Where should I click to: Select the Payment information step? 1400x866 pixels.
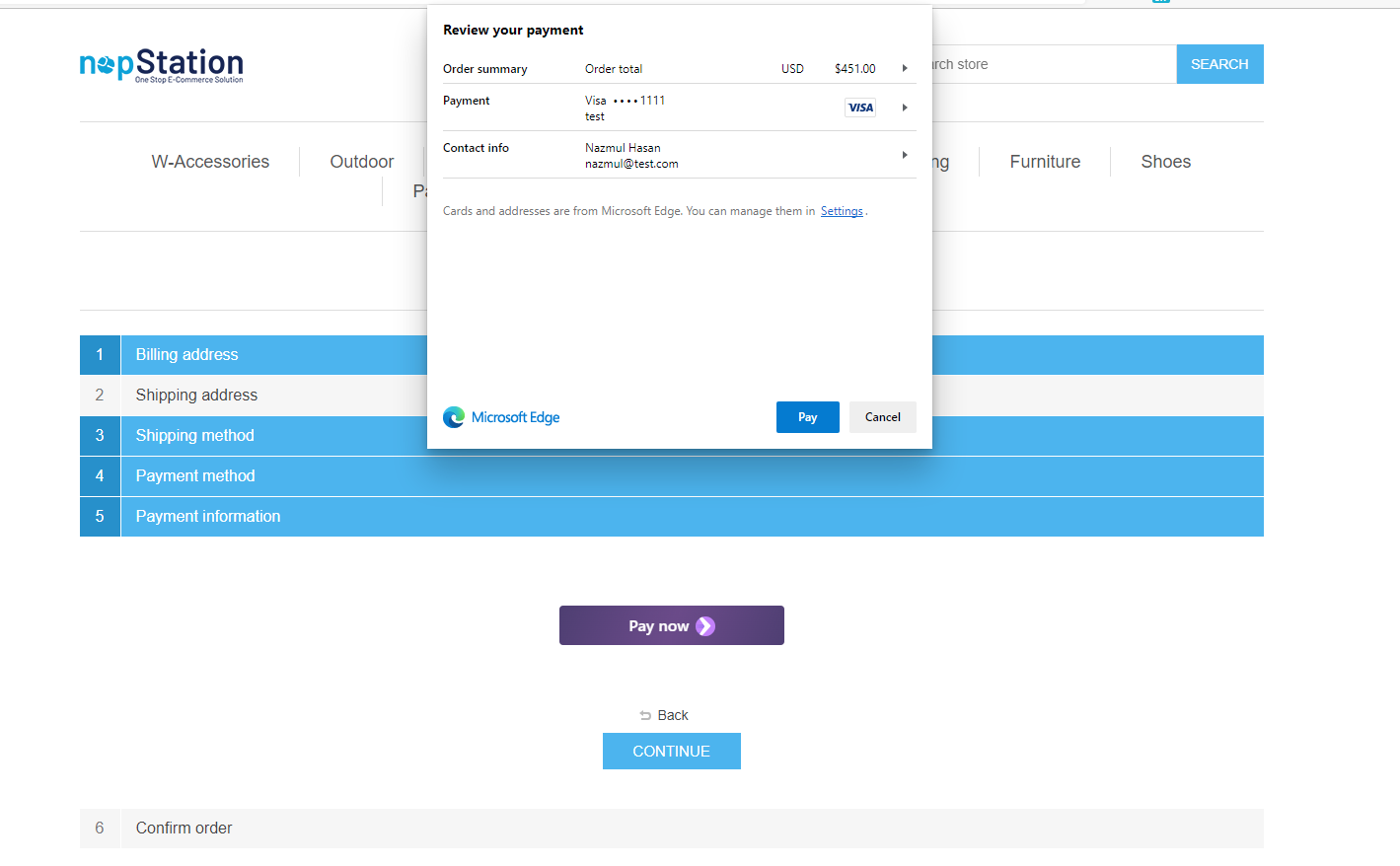[x=672, y=517]
